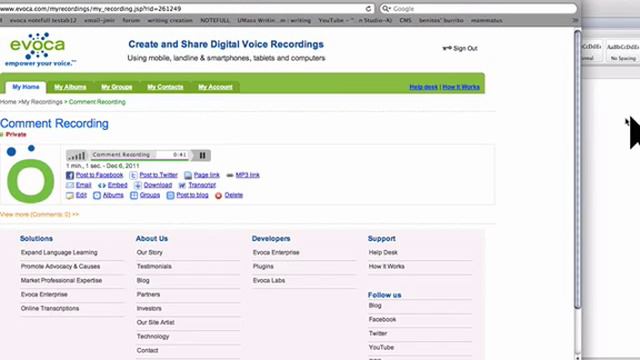Select No Spacing style in Word window

(623, 52)
